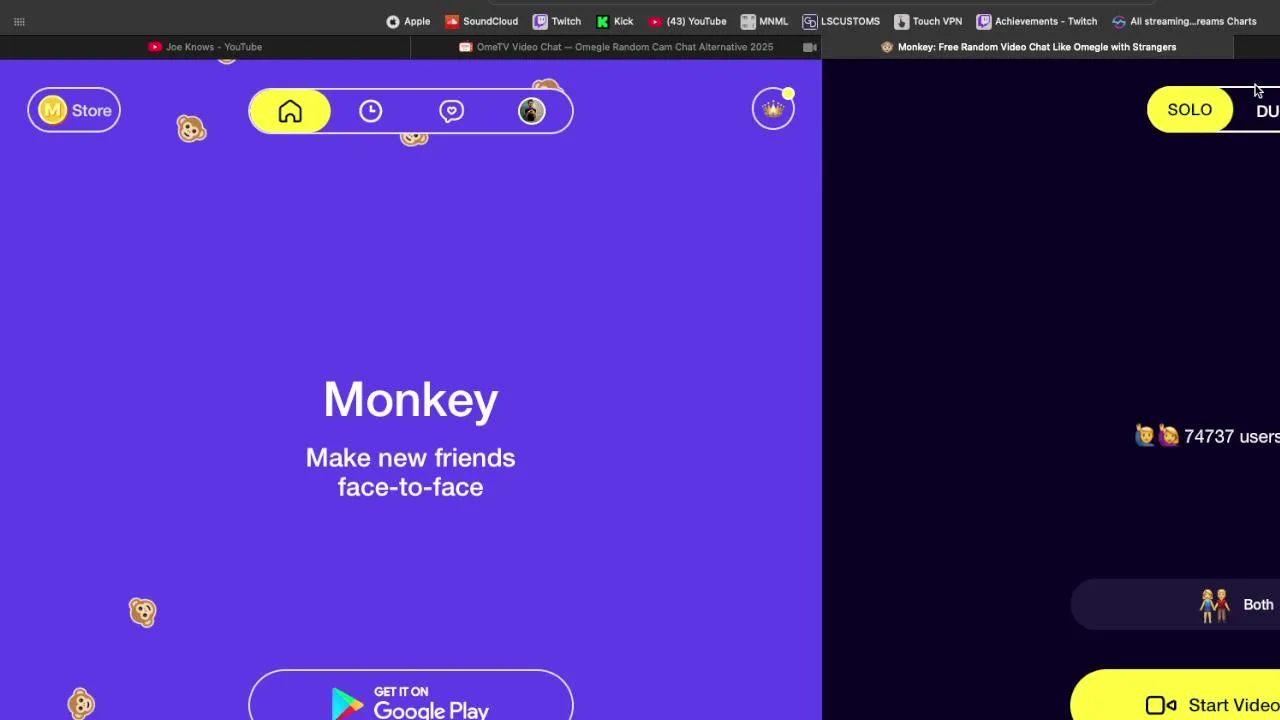Select the SOLO mode
The height and width of the screenshot is (720, 1280).
[1189, 110]
